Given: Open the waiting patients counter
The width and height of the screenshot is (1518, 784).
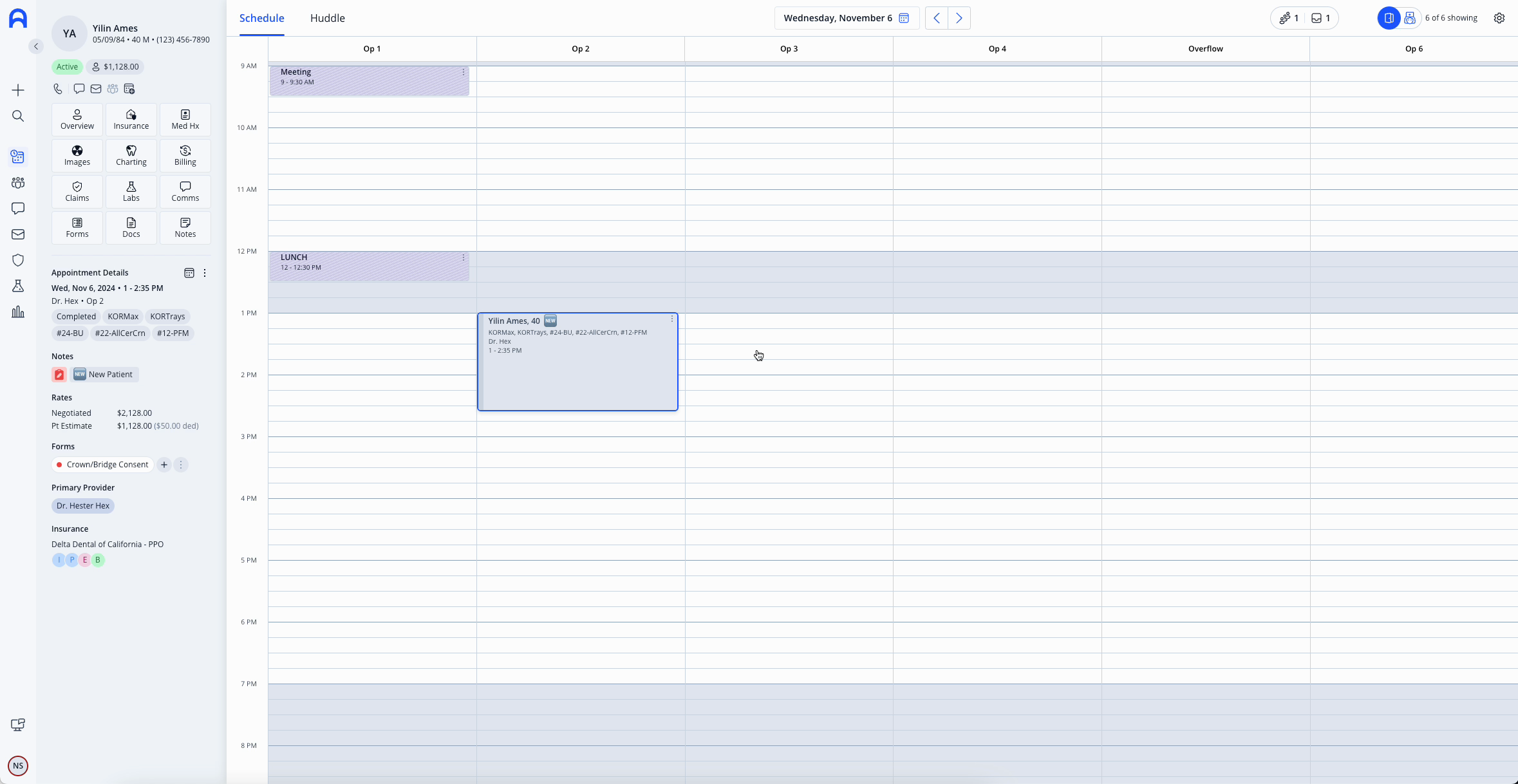Looking at the screenshot, I should [x=1289, y=18].
